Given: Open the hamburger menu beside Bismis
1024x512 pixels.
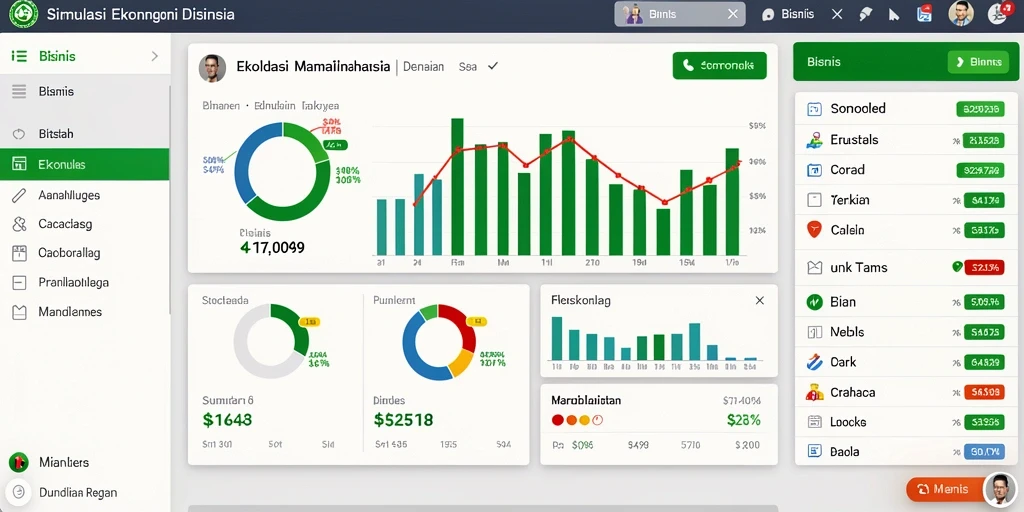Looking at the screenshot, I should click(x=19, y=91).
